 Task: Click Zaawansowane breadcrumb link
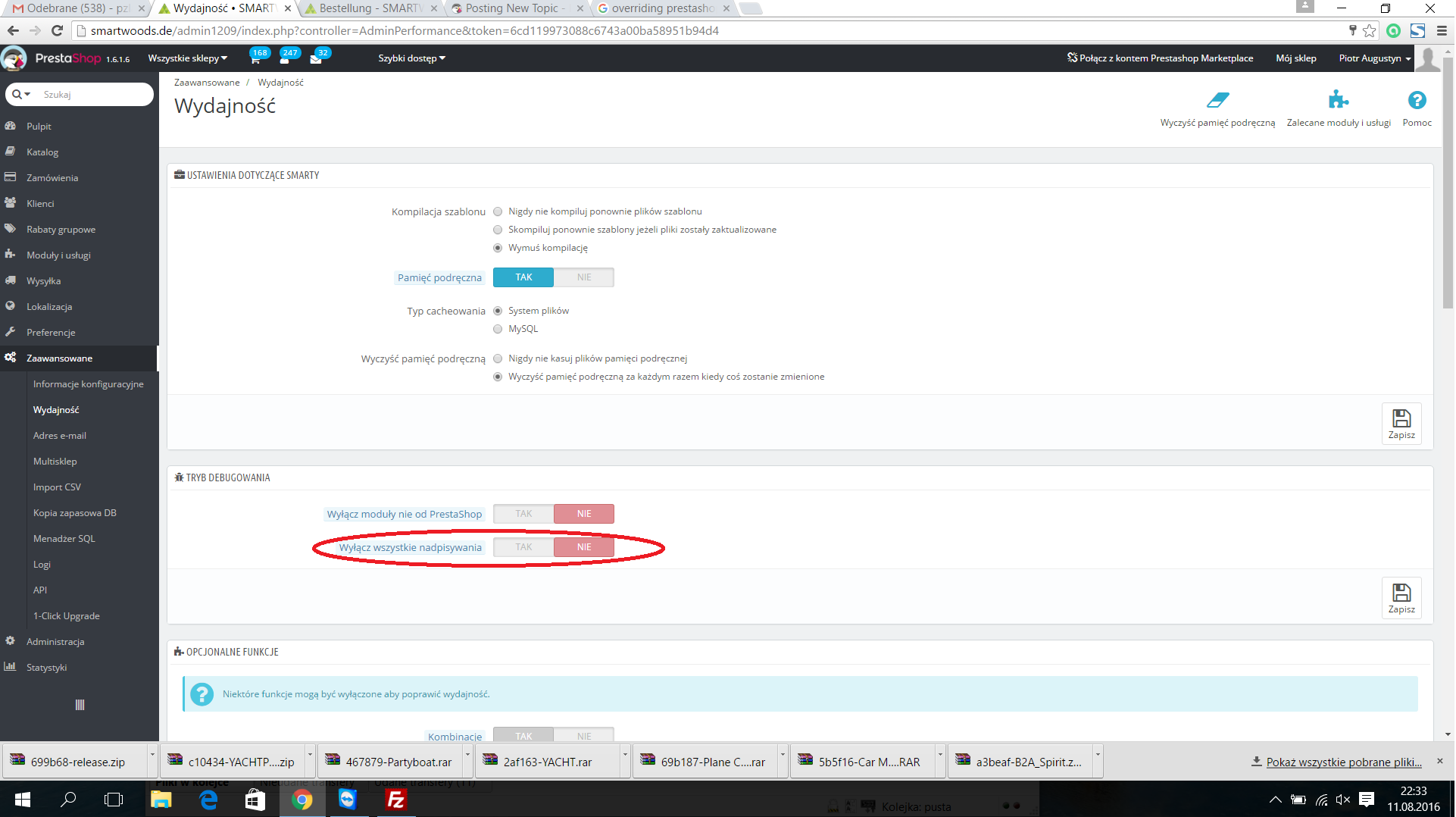(x=207, y=83)
